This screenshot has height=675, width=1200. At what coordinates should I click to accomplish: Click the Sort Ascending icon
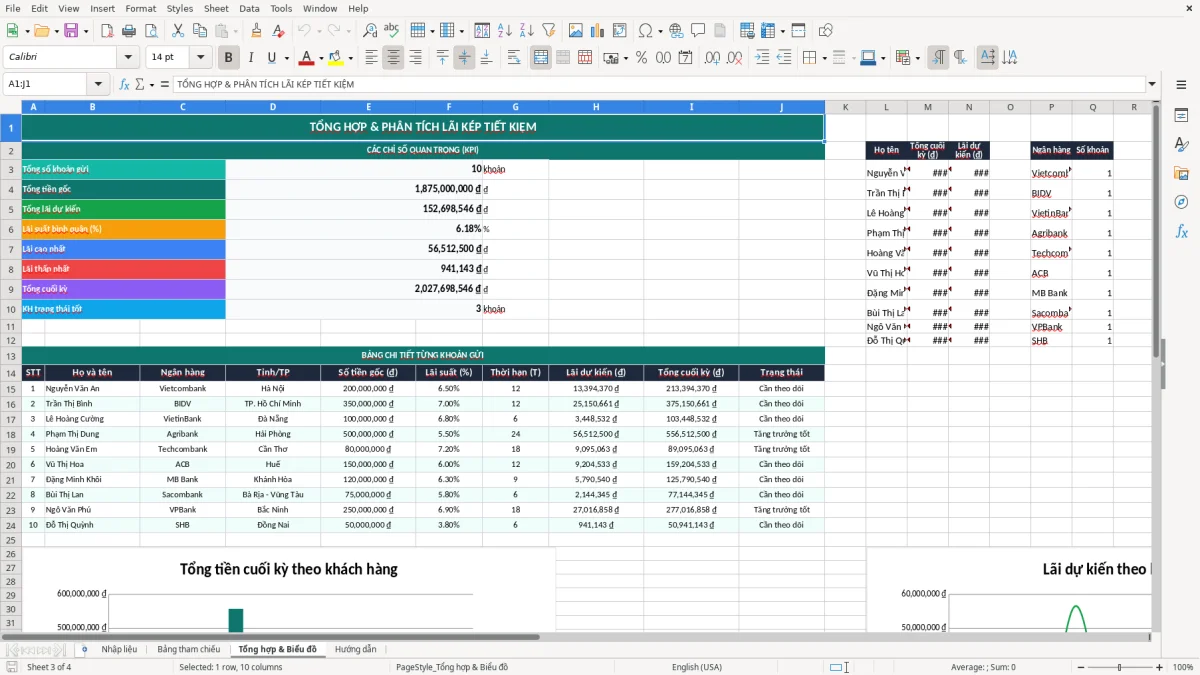pos(504,31)
